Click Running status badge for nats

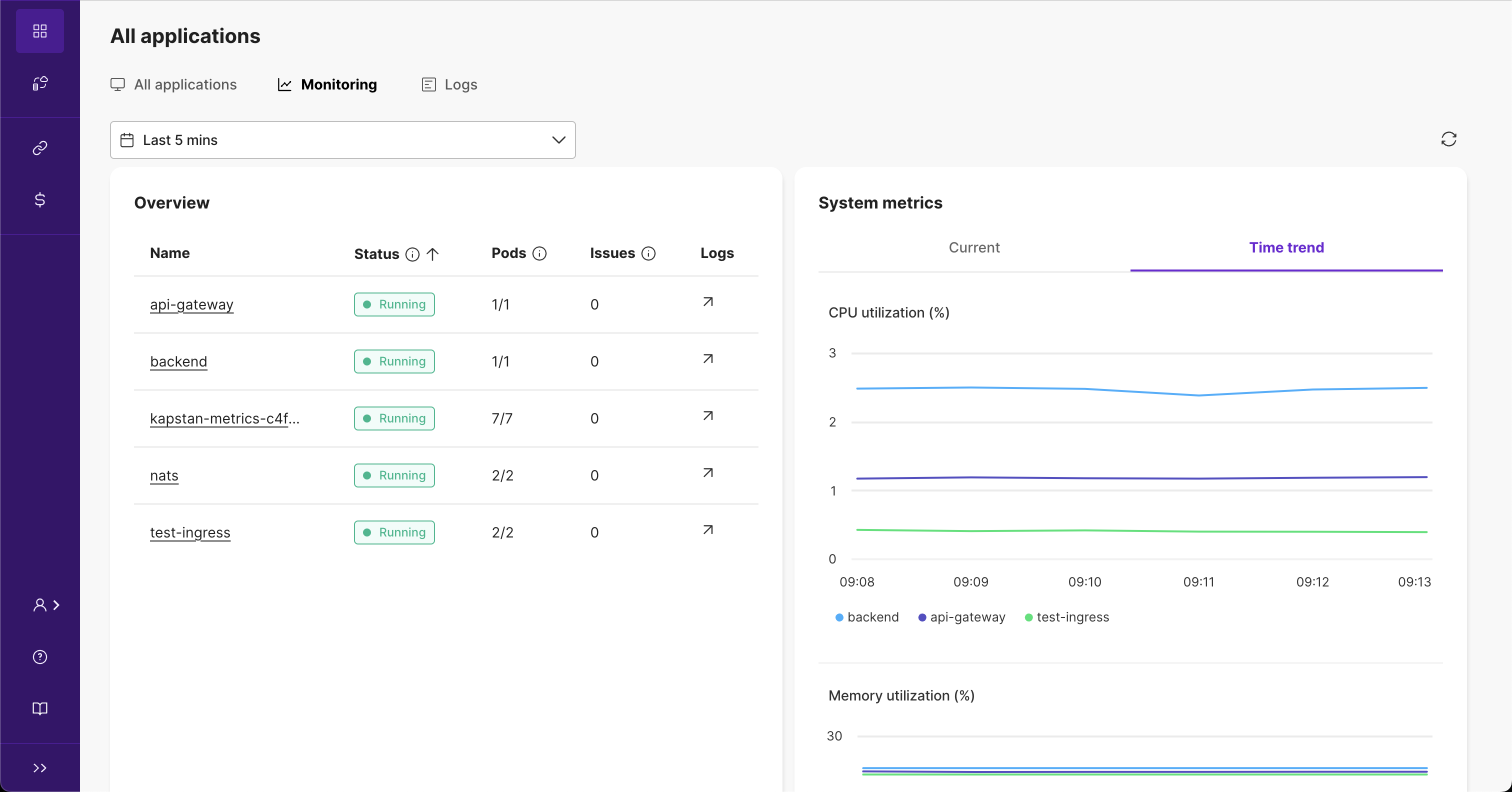(394, 475)
